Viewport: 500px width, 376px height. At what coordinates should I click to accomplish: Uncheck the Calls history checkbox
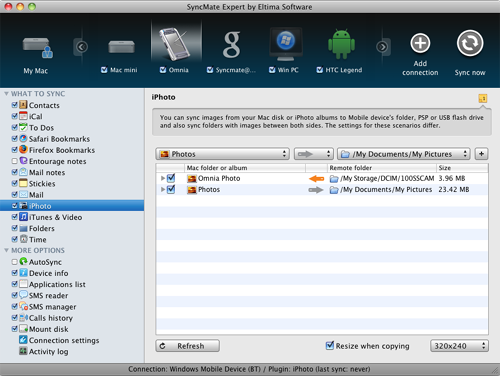tap(14, 318)
